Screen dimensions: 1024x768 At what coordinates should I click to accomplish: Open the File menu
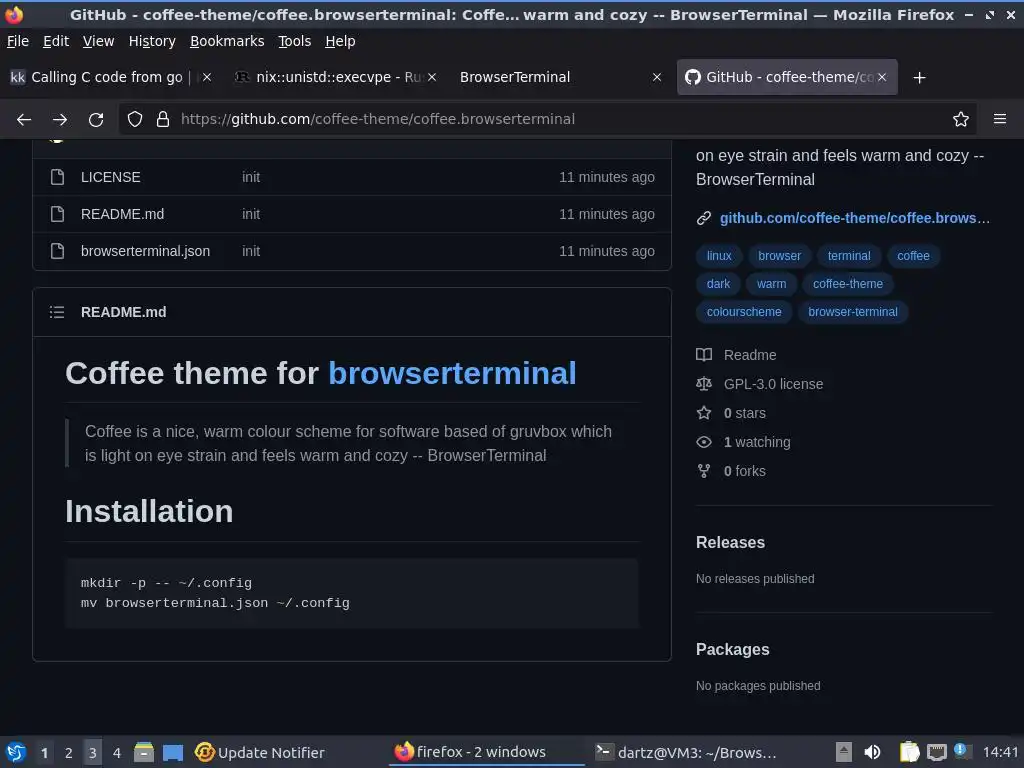click(18, 41)
